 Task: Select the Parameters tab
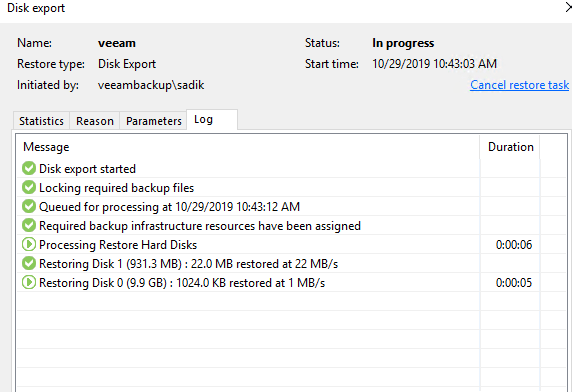154,121
